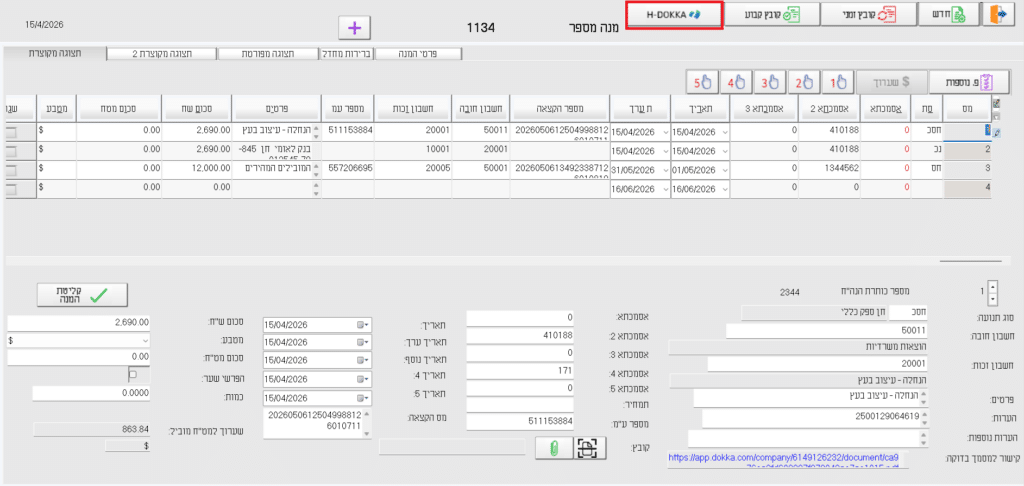Image resolution: width=1024 pixels, height=486 pixels.
Task: Click the אסמכתא 2 field containing 410188
Action: (520, 335)
